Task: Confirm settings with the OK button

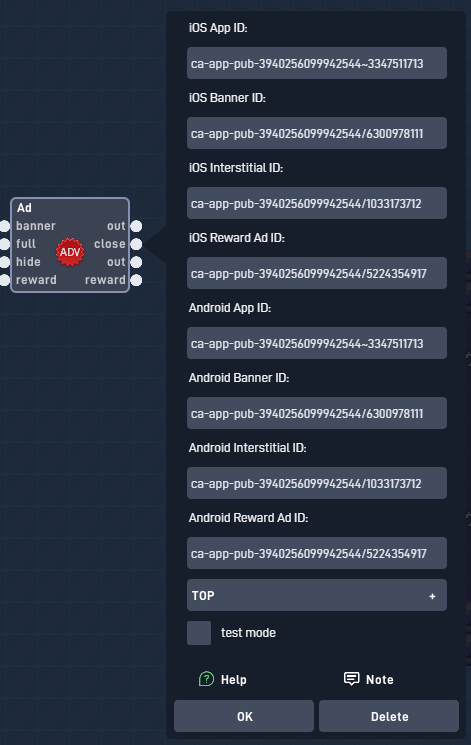Action: coord(244,716)
